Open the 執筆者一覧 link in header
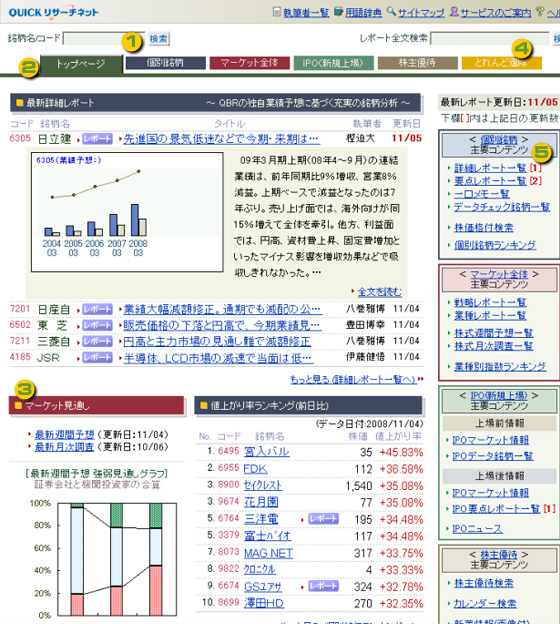 pos(306,13)
